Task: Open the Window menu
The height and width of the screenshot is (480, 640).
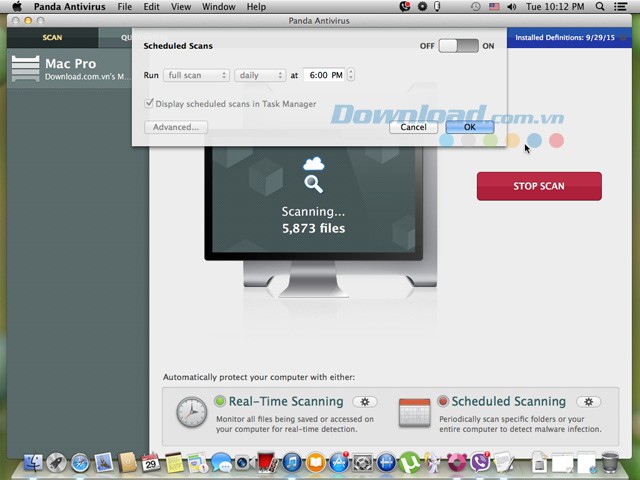Action: pyautogui.click(x=218, y=7)
